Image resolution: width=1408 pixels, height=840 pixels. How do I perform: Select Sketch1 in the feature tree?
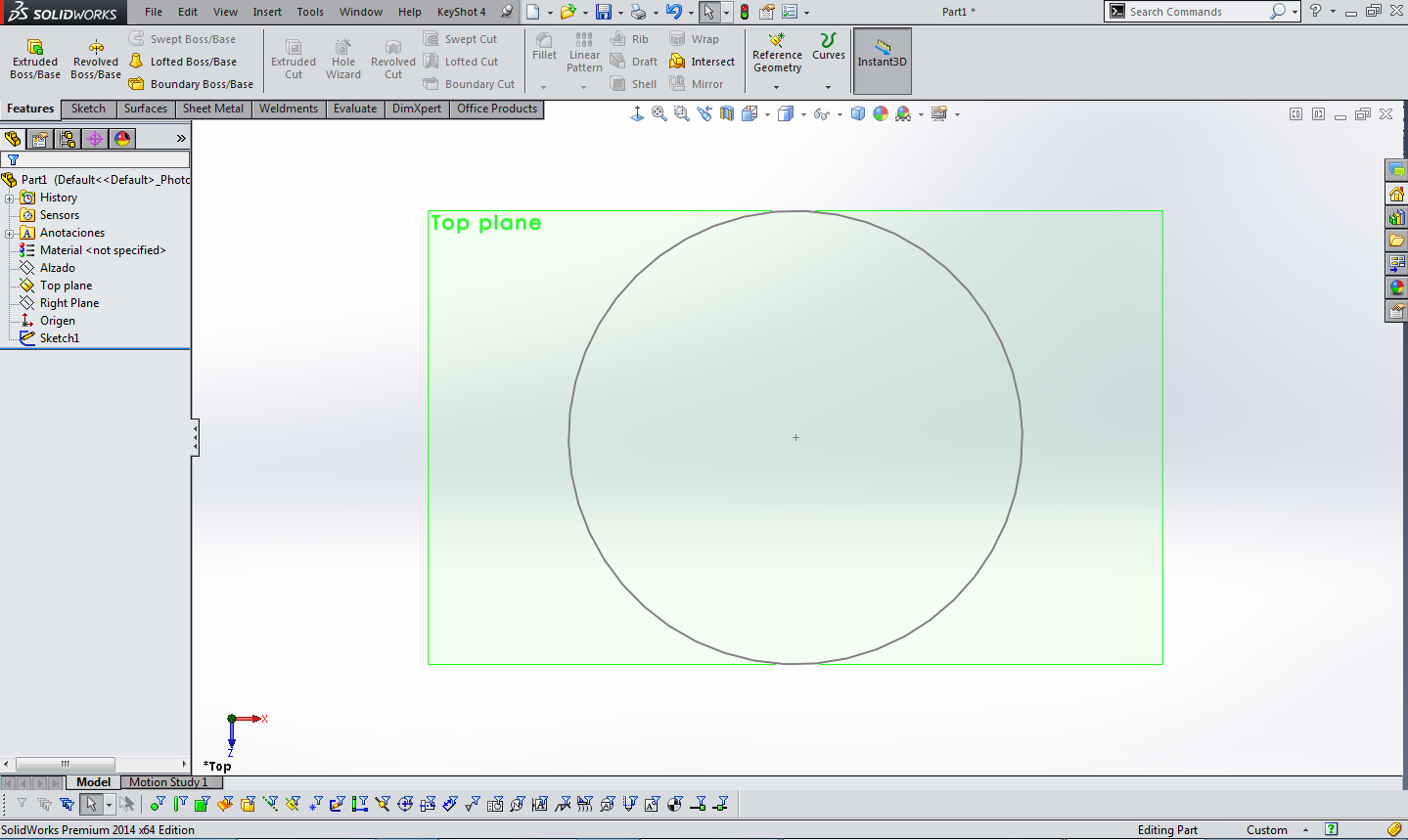click(x=60, y=338)
